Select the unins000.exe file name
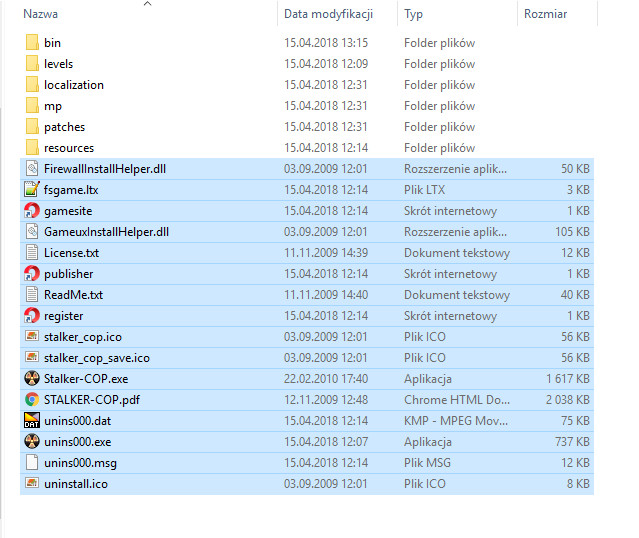639x538 pixels. (x=77, y=442)
